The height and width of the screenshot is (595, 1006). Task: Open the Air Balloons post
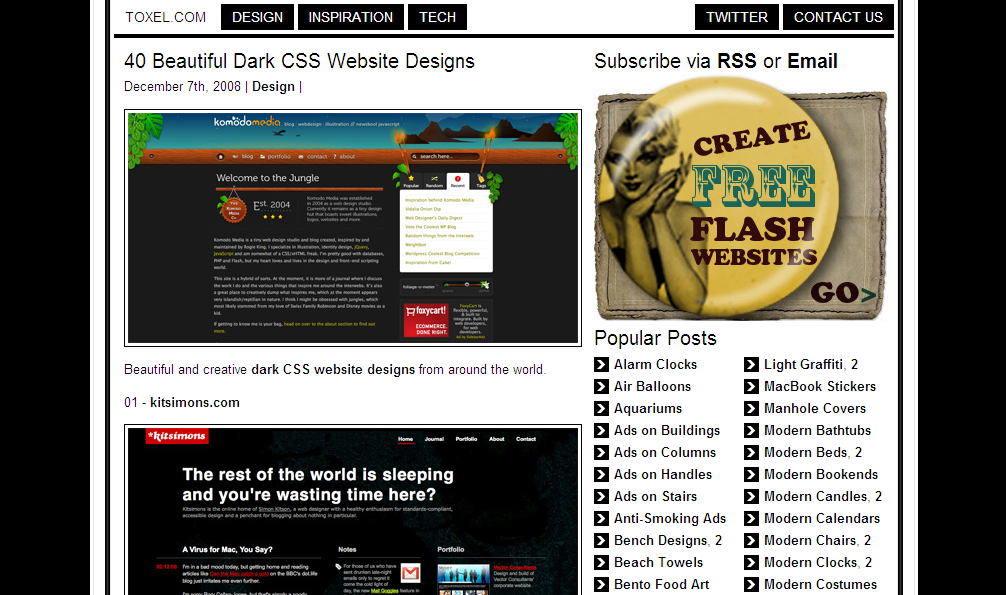652,386
